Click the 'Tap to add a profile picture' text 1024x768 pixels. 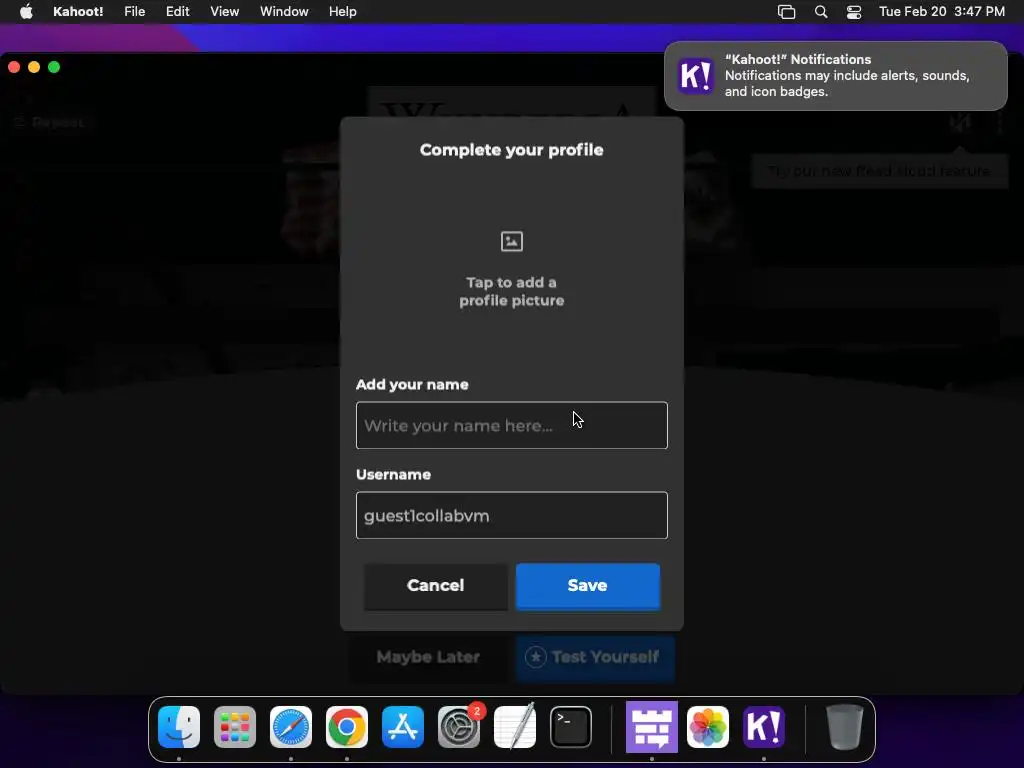pyautogui.click(x=511, y=291)
